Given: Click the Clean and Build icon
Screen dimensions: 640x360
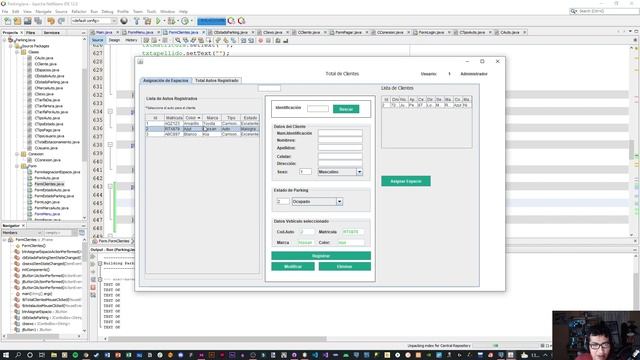Looking at the screenshot, I should click(147, 21).
